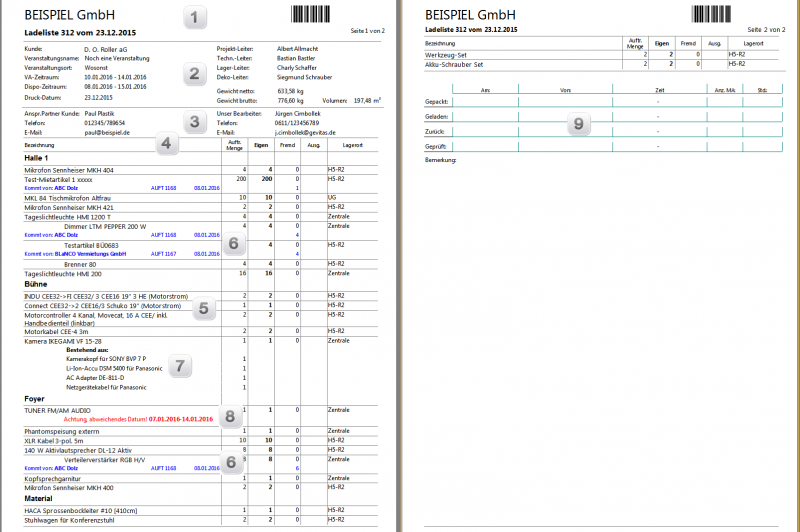The image size is (800, 532).
Task: Select the "Seite 1 von 2" page indicator
Action: coord(367,31)
